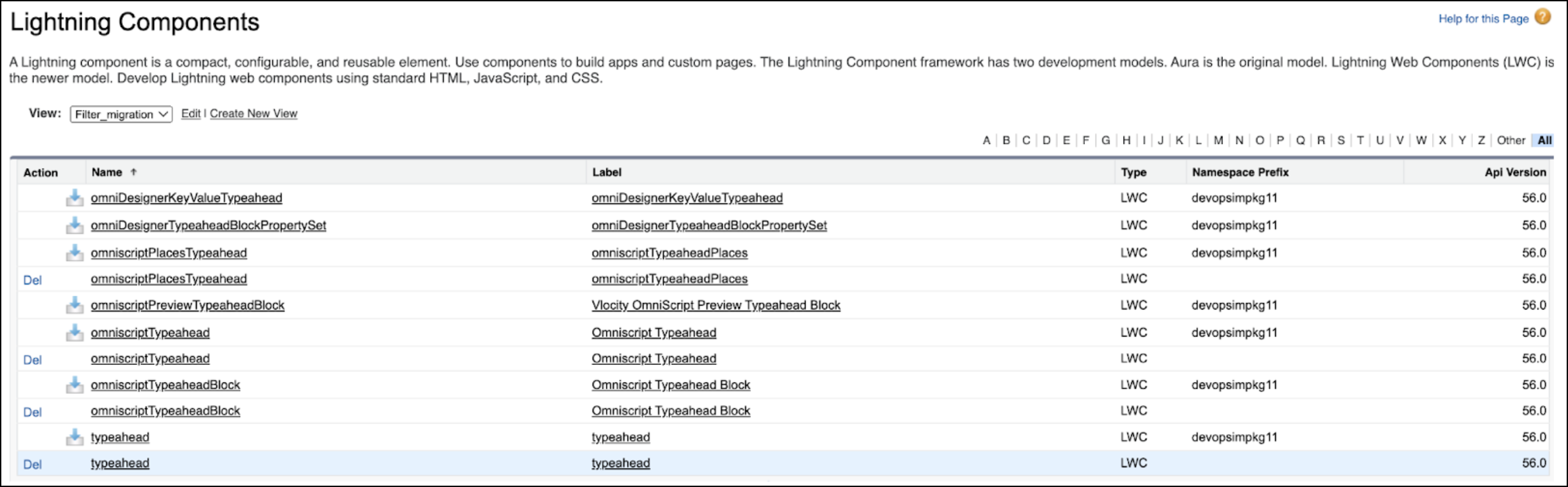Open Vlocity OmniScript Preview Typeahead Block label
This screenshot has width=1568, height=487.
click(716, 306)
